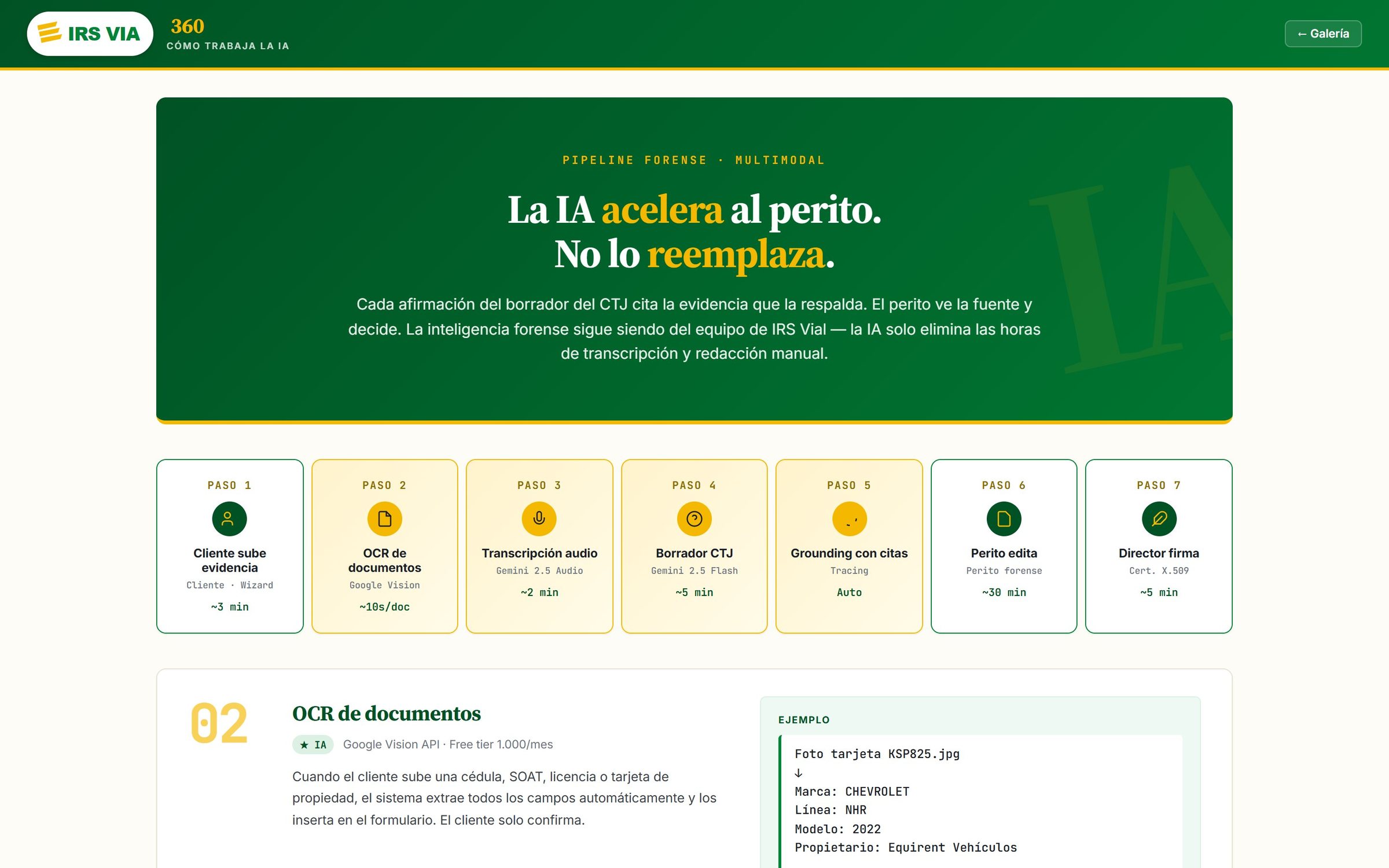1389x868 pixels.
Task: Click the ~10s/doc duration in Paso 2
Action: (x=384, y=607)
